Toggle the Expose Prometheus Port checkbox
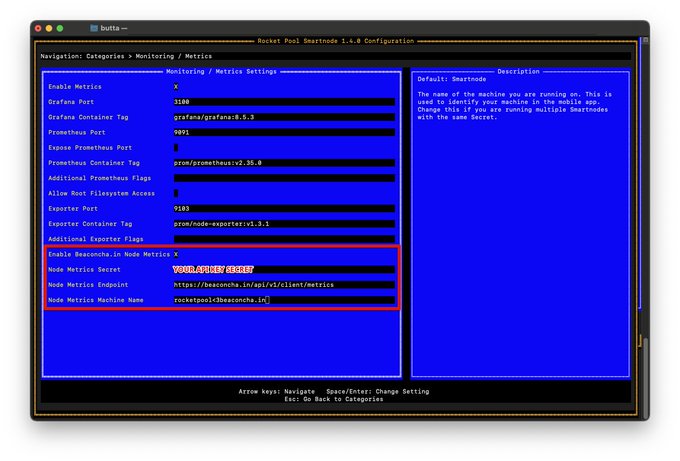Screen dimensions: 680x461 pos(176,147)
